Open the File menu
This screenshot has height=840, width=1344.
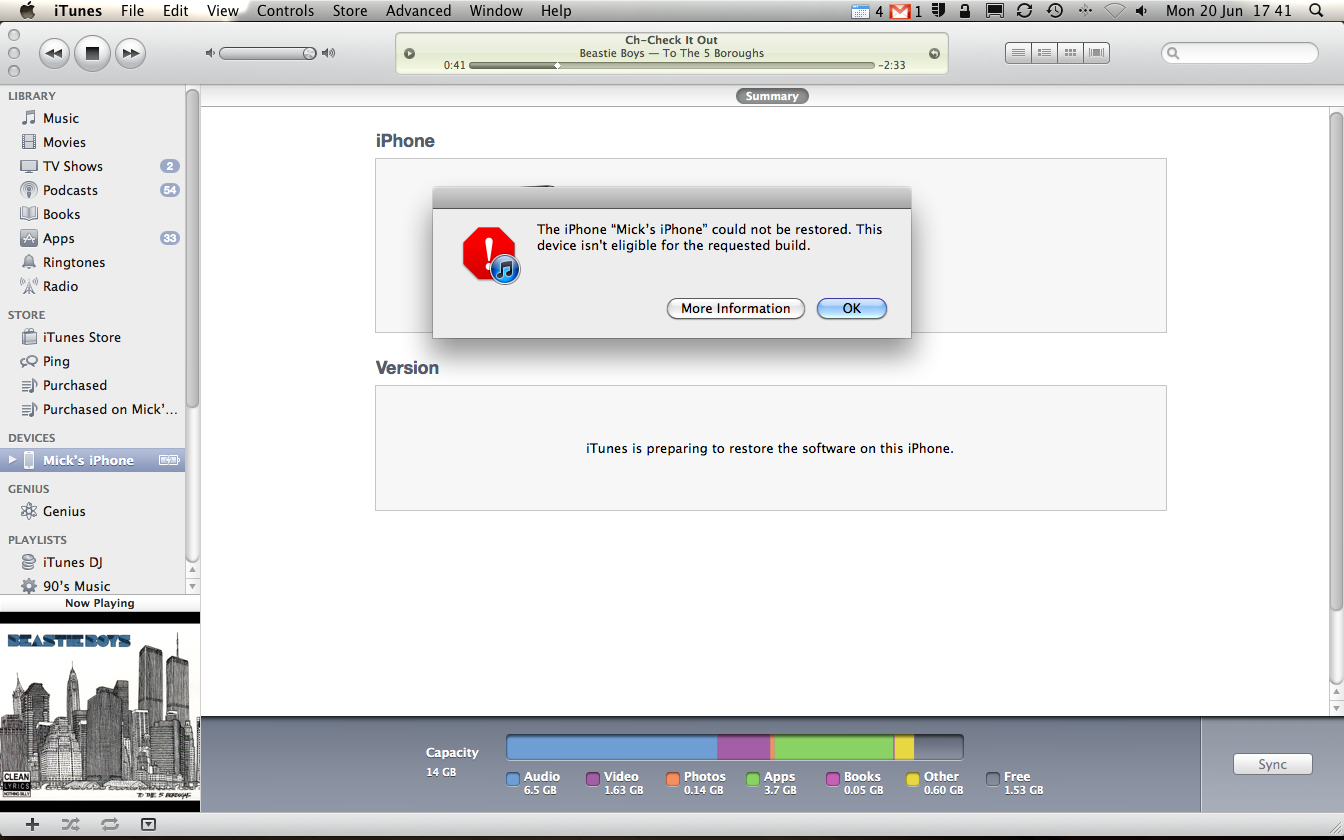coord(132,11)
